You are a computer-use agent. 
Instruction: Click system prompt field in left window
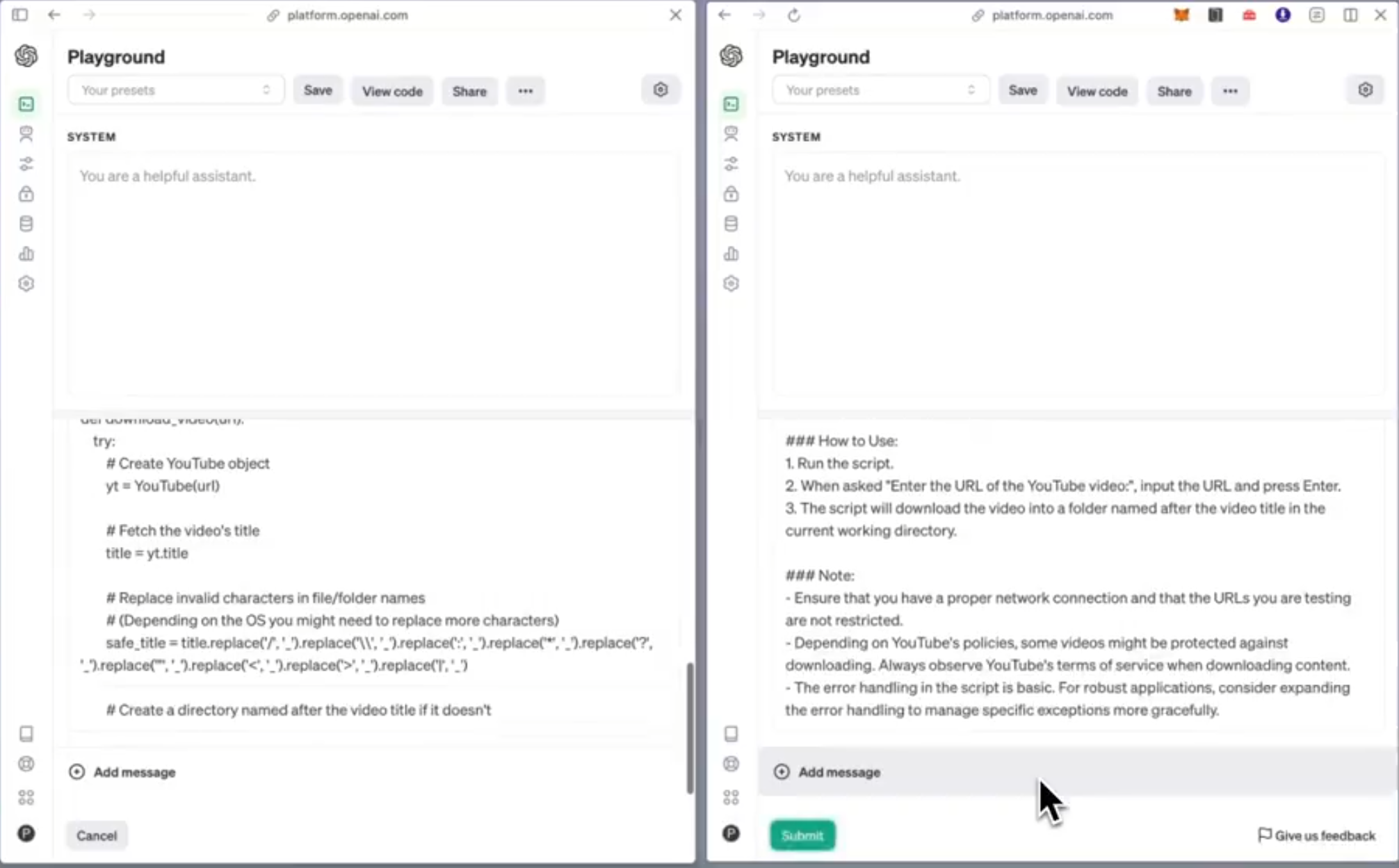[x=374, y=274]
